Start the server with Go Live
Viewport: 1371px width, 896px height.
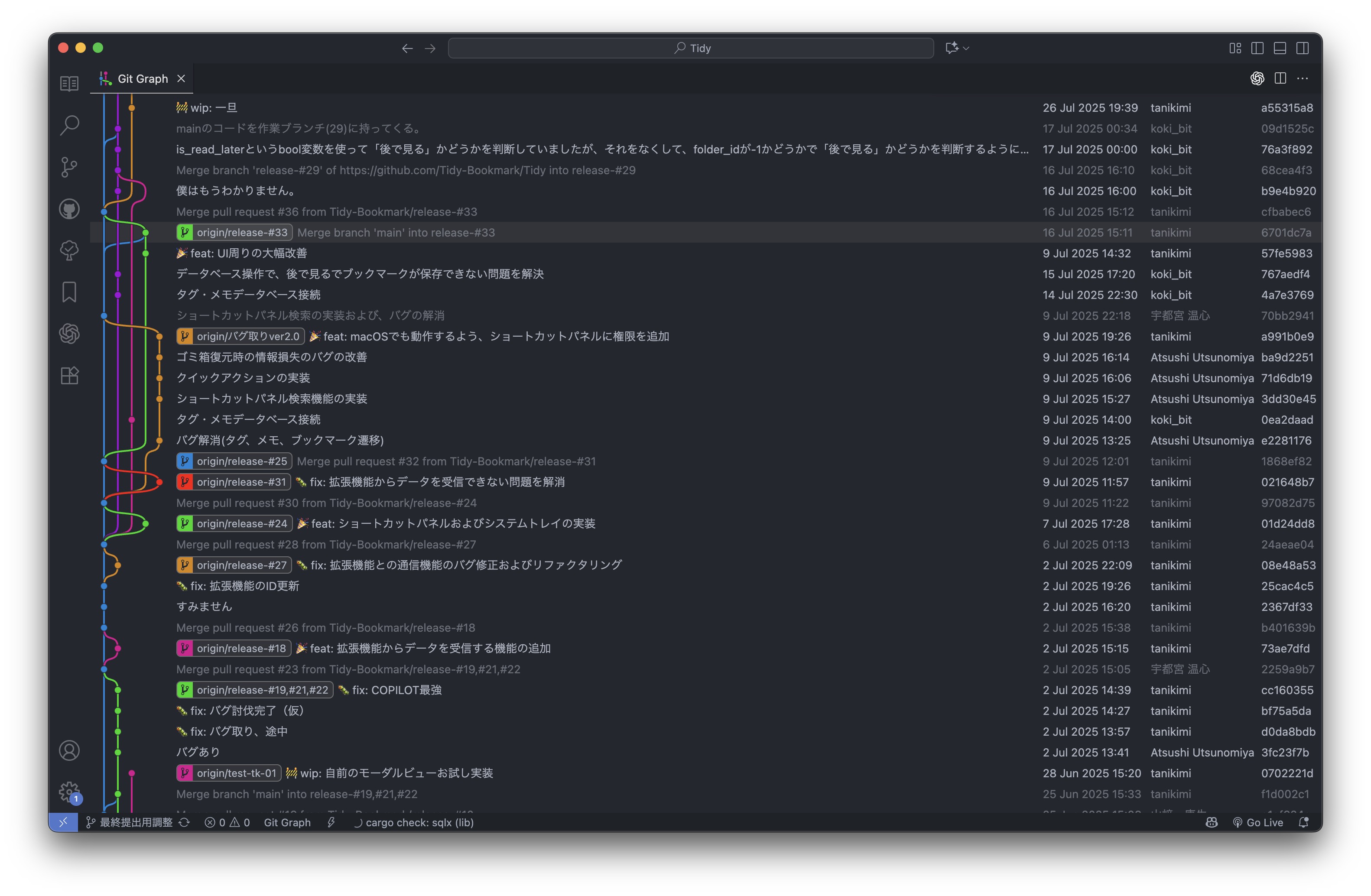[x=1259, y=822]
